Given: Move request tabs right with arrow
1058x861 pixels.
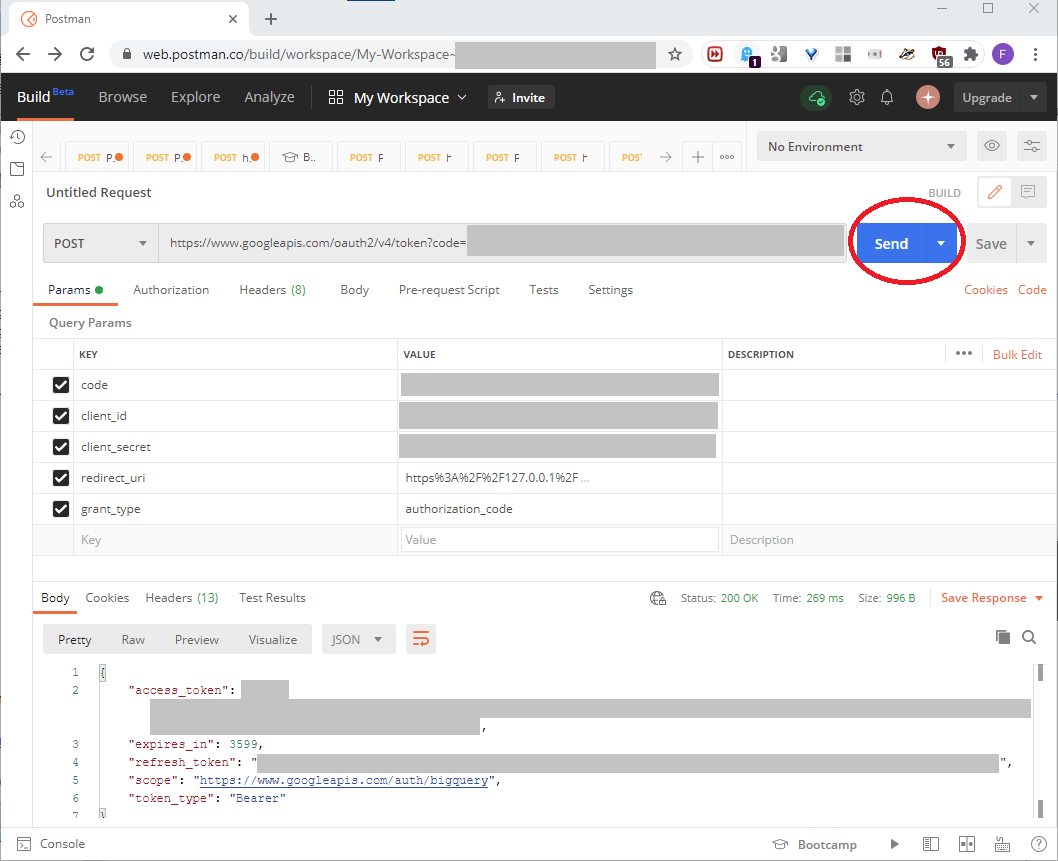Looking at the screenshot, I should (x=665, y=157).
